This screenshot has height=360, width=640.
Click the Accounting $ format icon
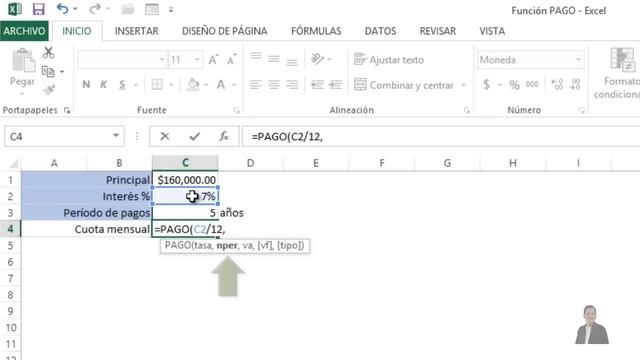click(x=486, y=84)
